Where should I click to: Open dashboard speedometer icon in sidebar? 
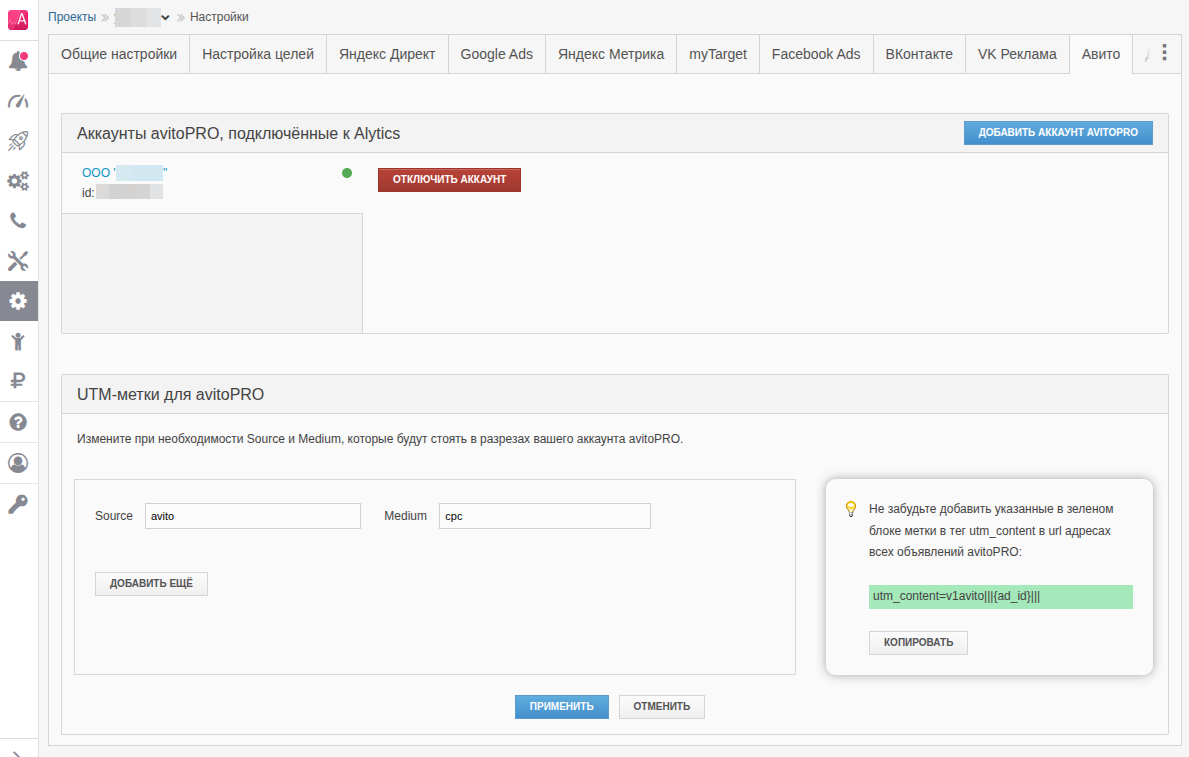tap(18, 101)
